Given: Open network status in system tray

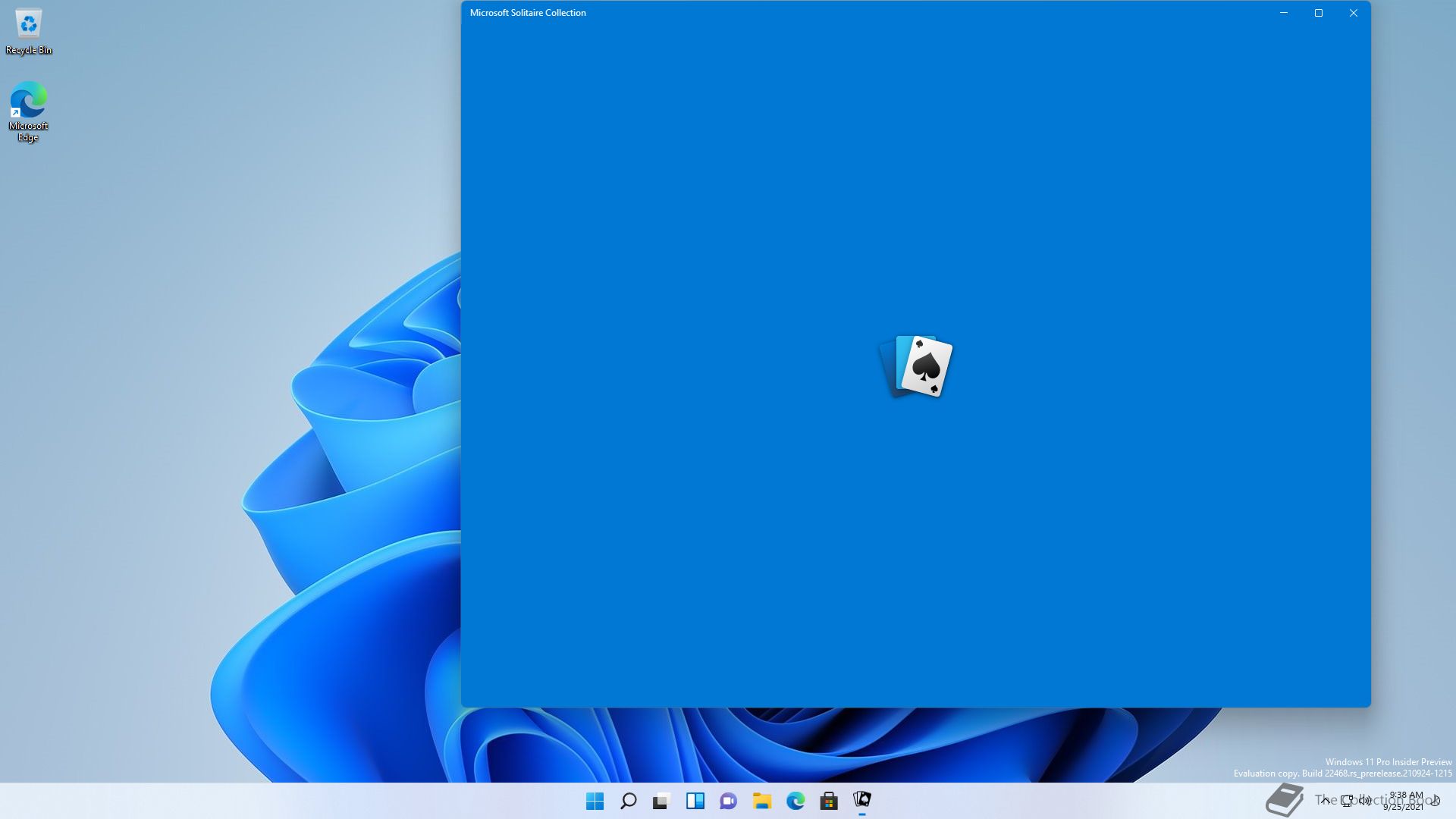Looking at the screenshot, I should click(1347, 801).
